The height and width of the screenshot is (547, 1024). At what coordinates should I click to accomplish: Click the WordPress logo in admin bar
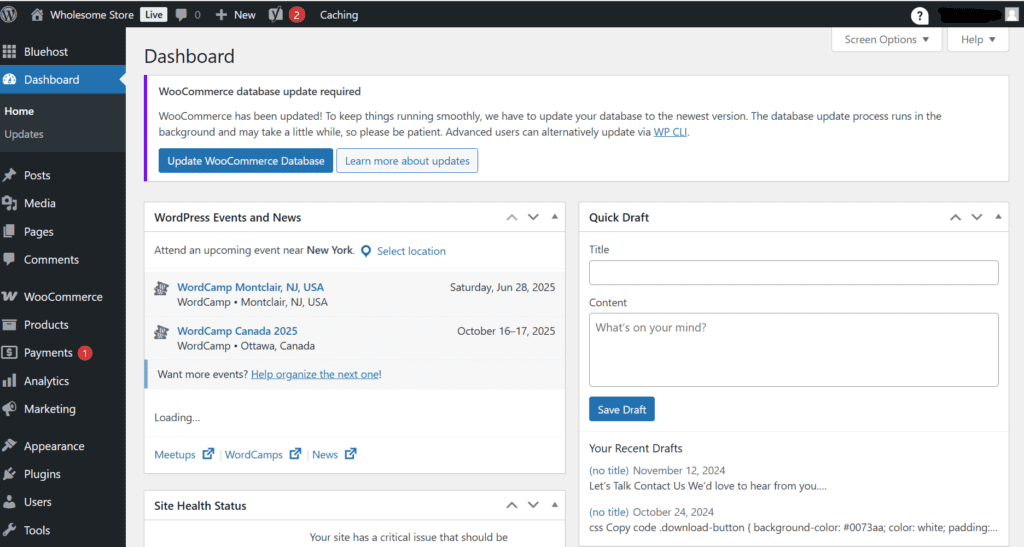(x=8, y=14)
